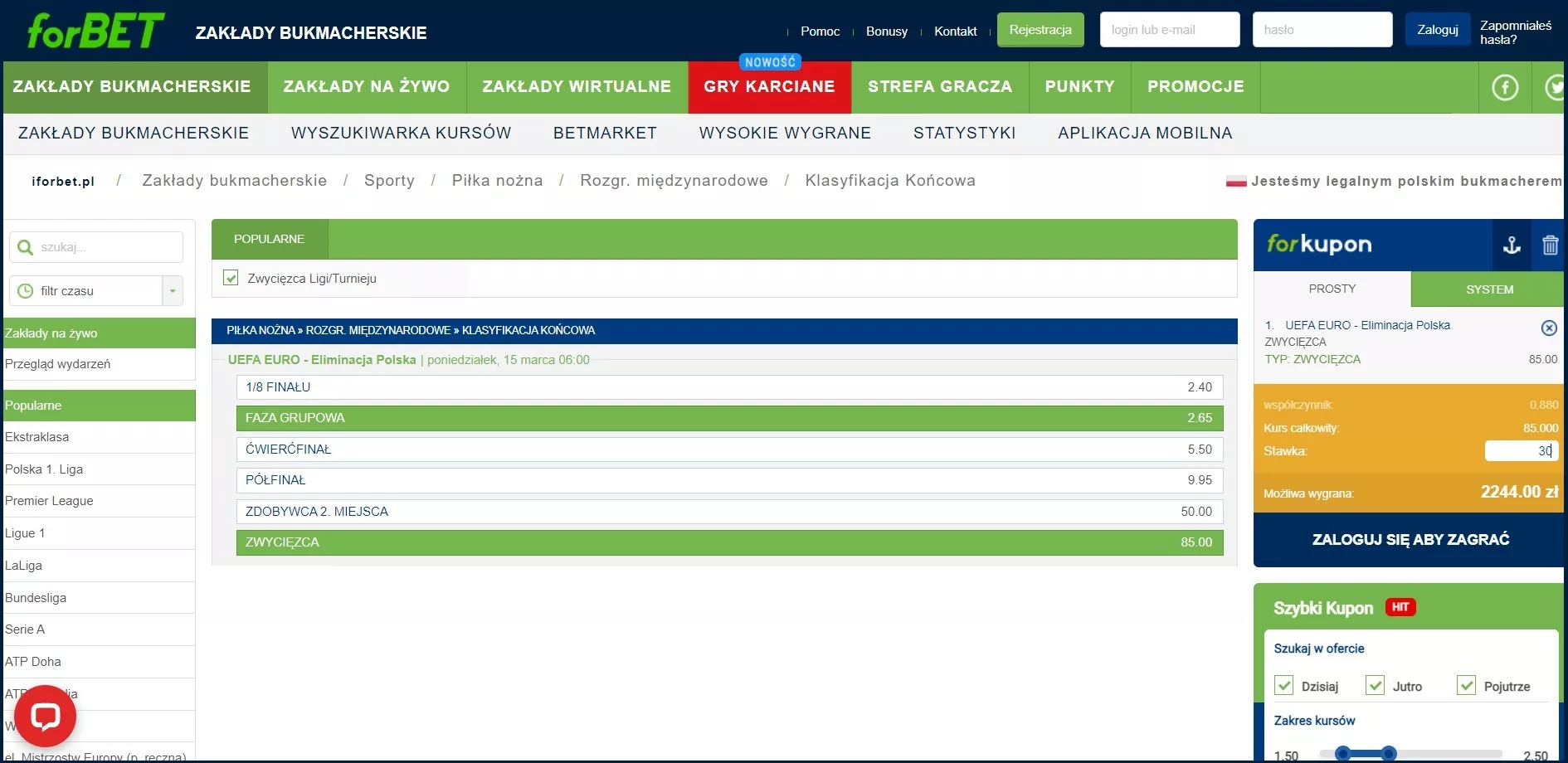Open LaLiga in the sidebar
1568x763 pixels.
(23, 566)
